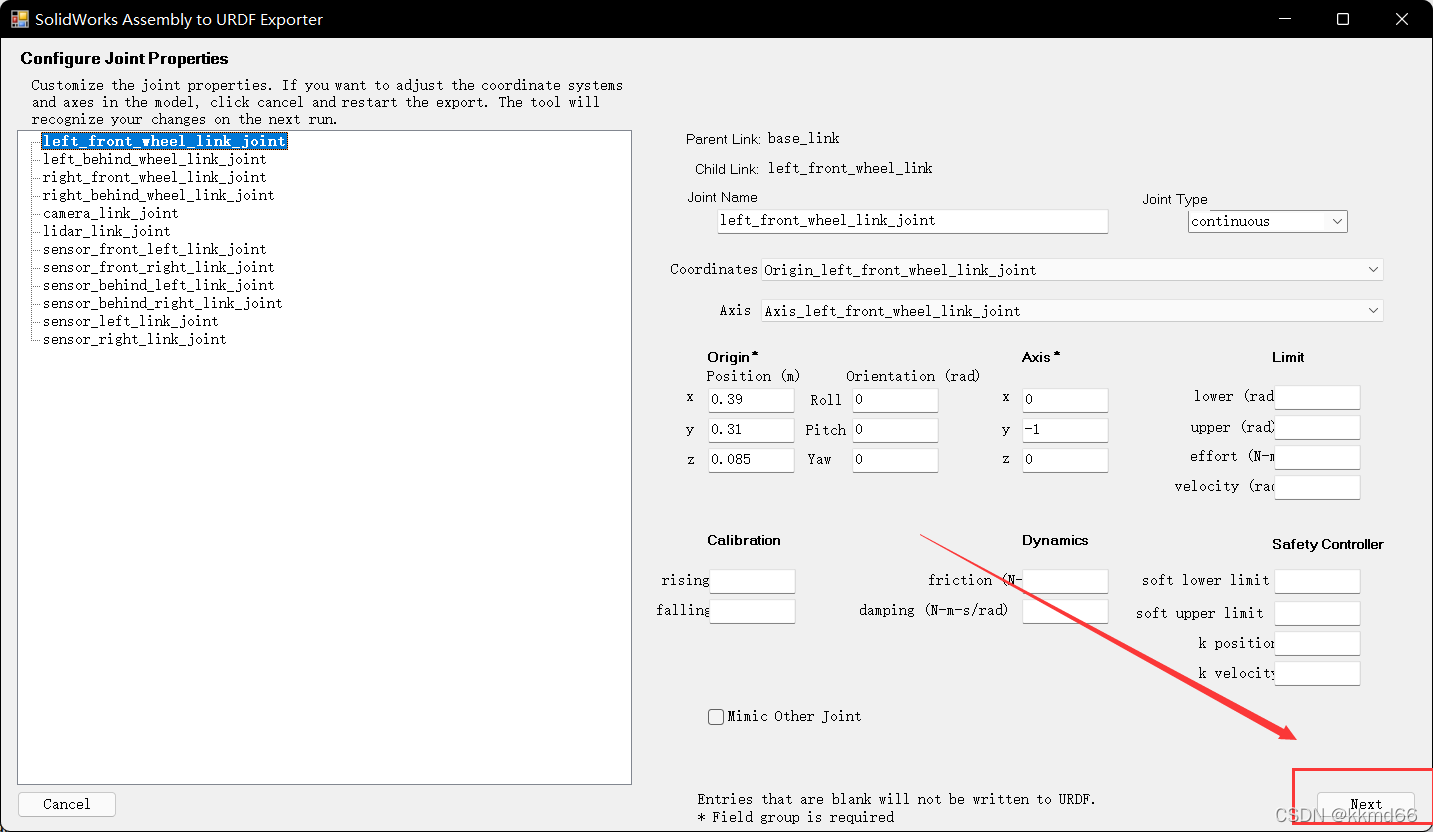
Task: Select lidar_link_joint in the tree
Action: [106, 231]
